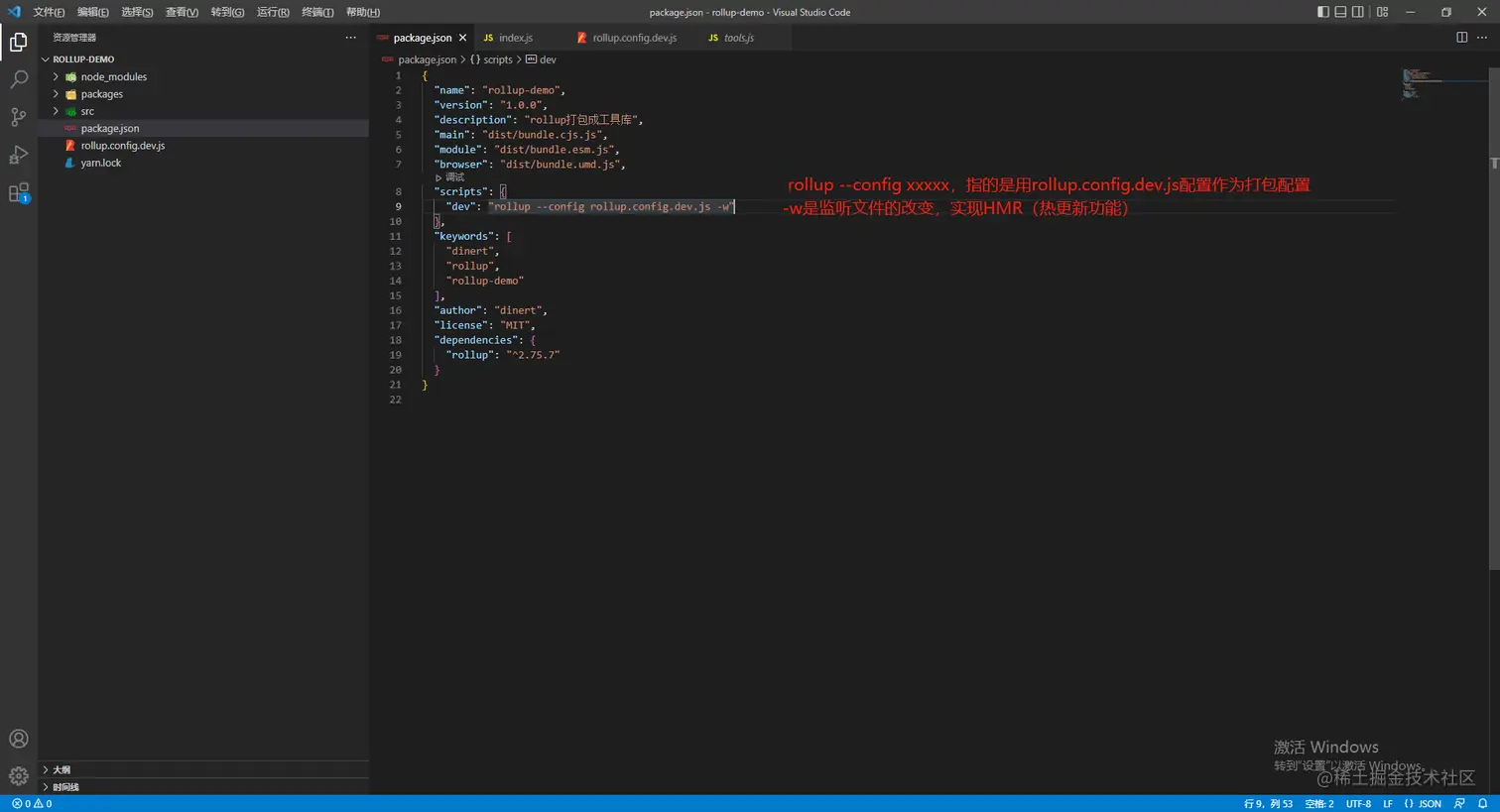Click dev in the breadcrumb
Screen dimensions: 1500x812
[x=548, y=59]
